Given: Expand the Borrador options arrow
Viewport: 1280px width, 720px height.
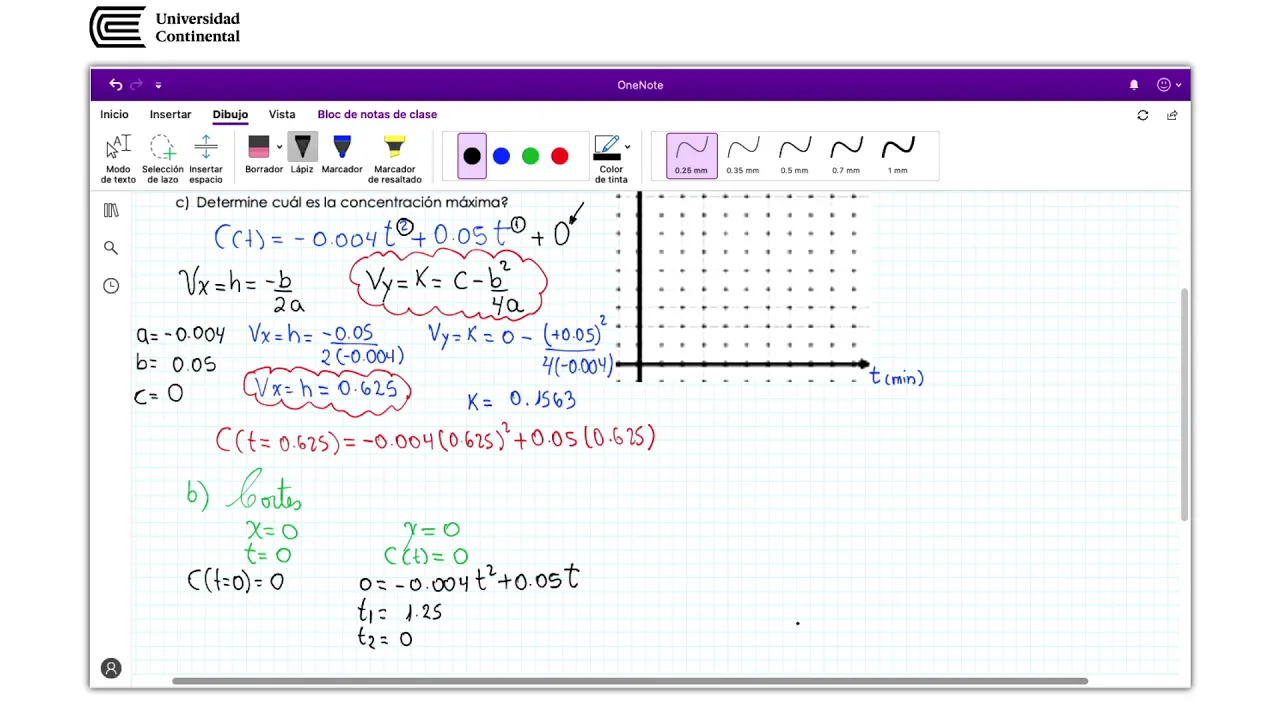Looking at the screenshot, I should point(279,147).
